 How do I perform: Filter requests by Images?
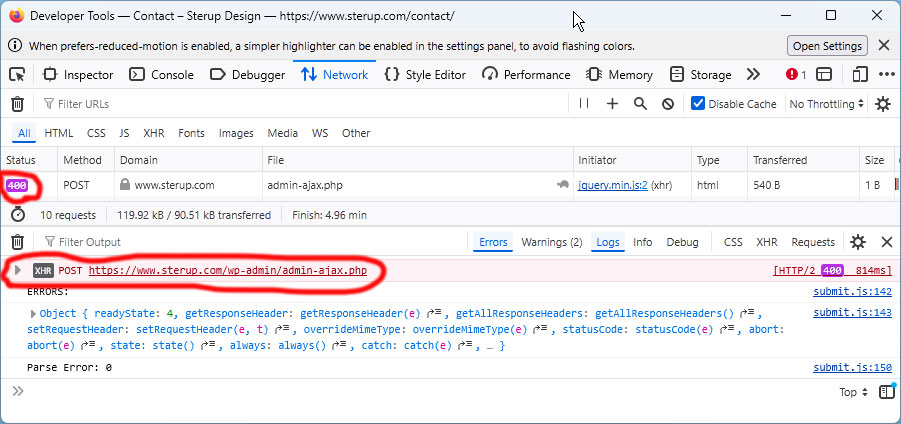(236, 133)
